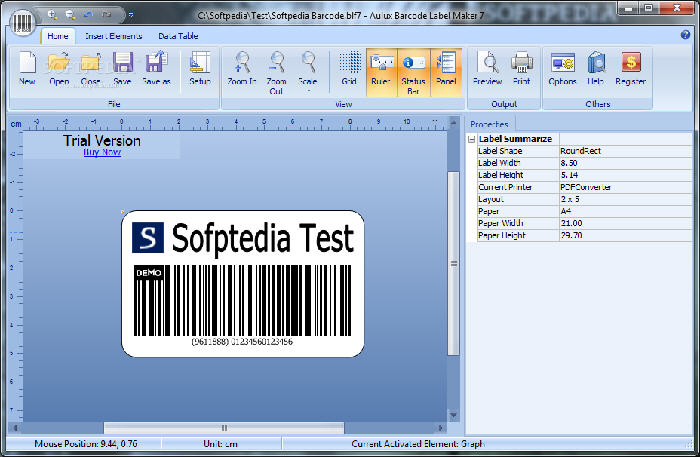Print the label using Print icon
This screenshot has width=700, height=457.
pos(521,68)
